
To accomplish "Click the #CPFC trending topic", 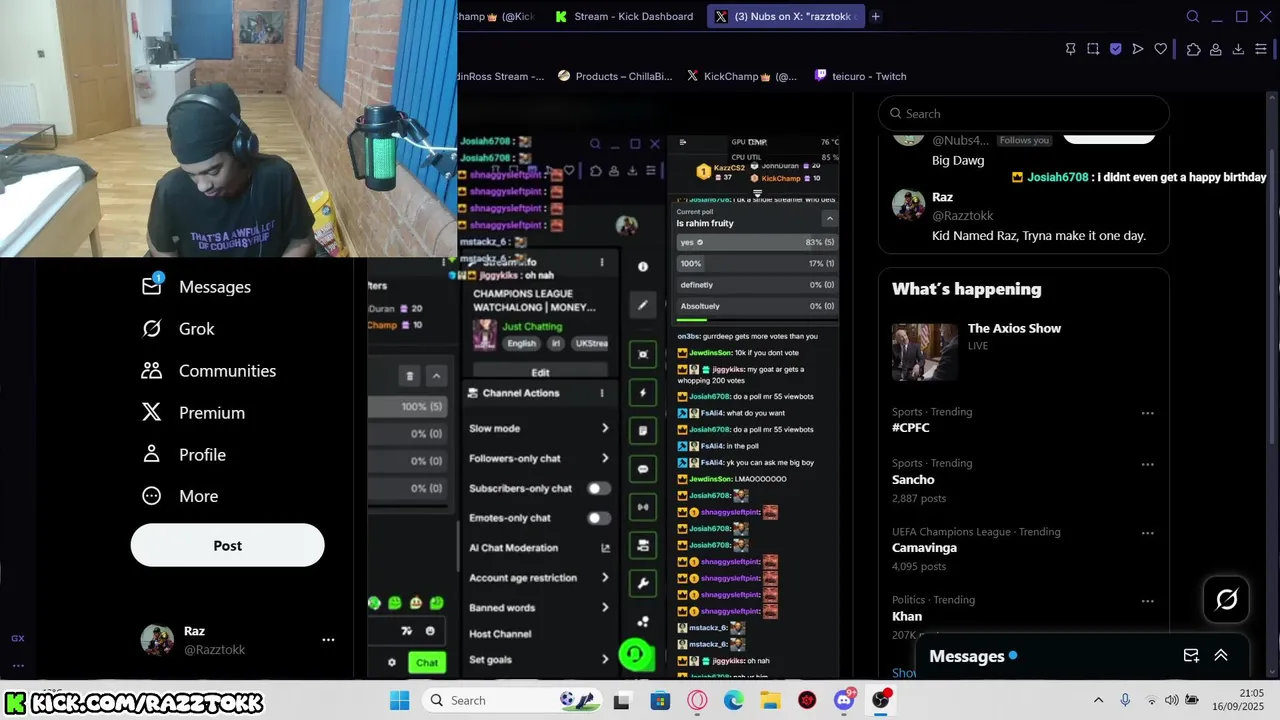I will (911, 428).
